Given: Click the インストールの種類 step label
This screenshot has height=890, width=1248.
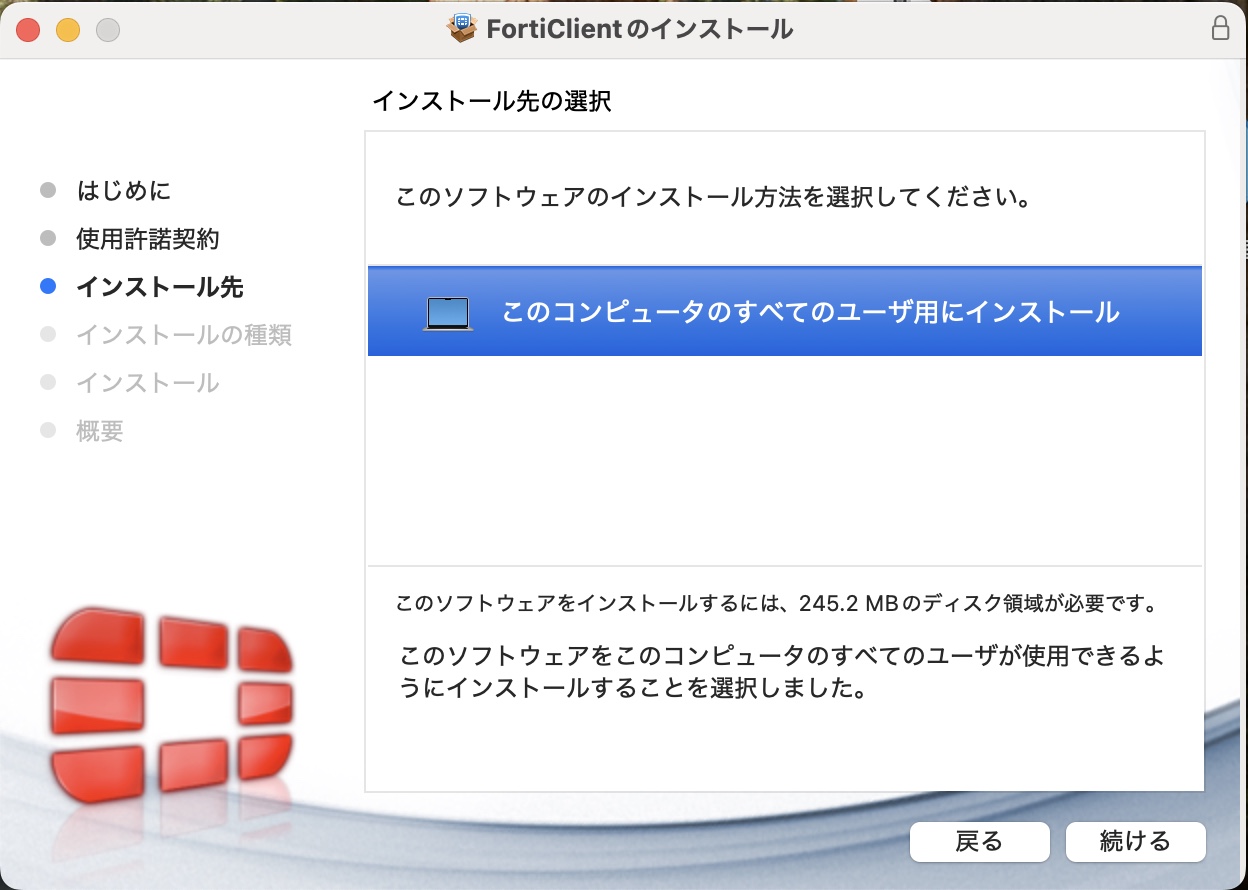Looking at the screenshot, I should pos(183,334).
